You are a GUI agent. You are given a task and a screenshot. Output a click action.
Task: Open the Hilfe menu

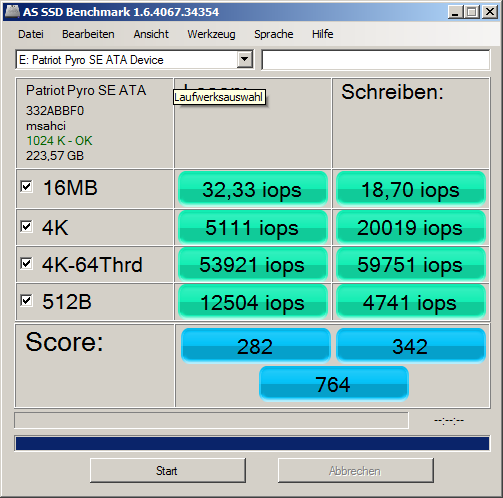tap(323, 34)
